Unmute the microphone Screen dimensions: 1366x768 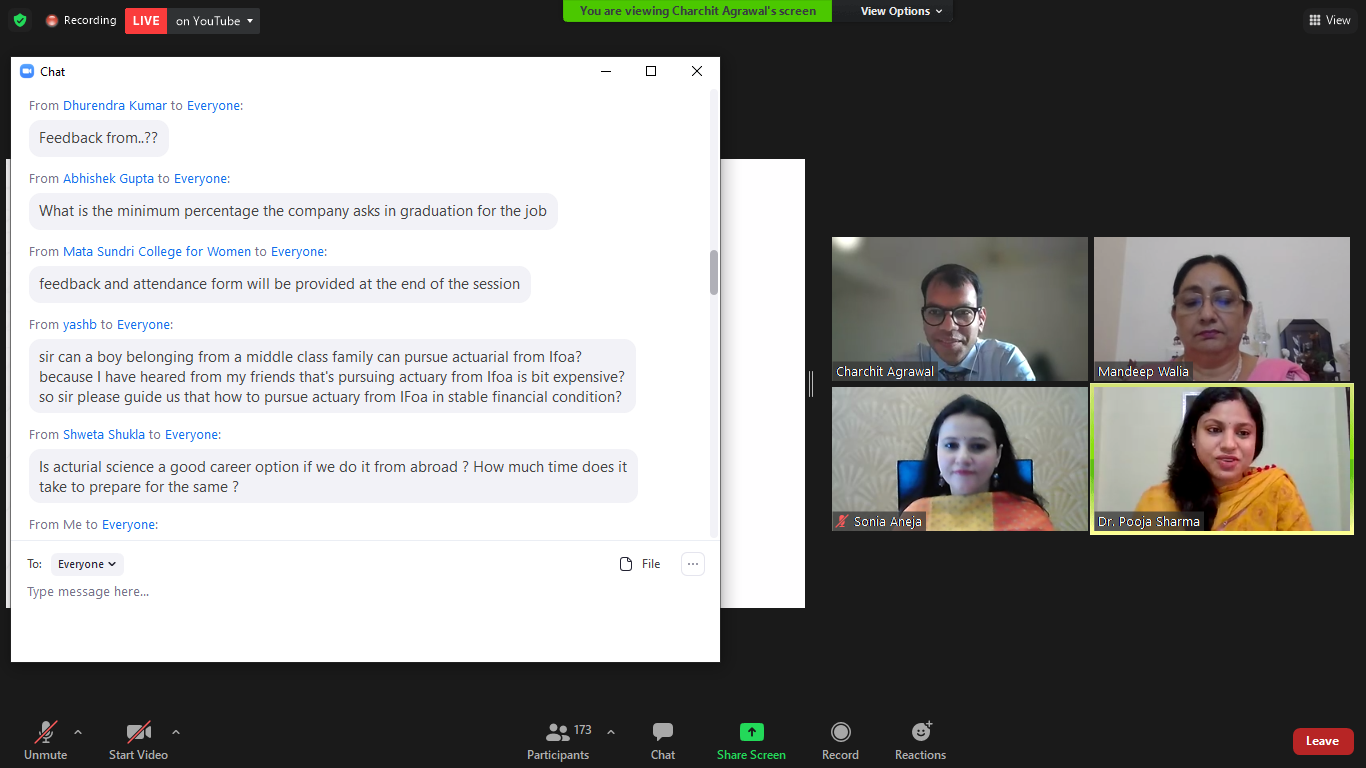[x=46, y=733]
